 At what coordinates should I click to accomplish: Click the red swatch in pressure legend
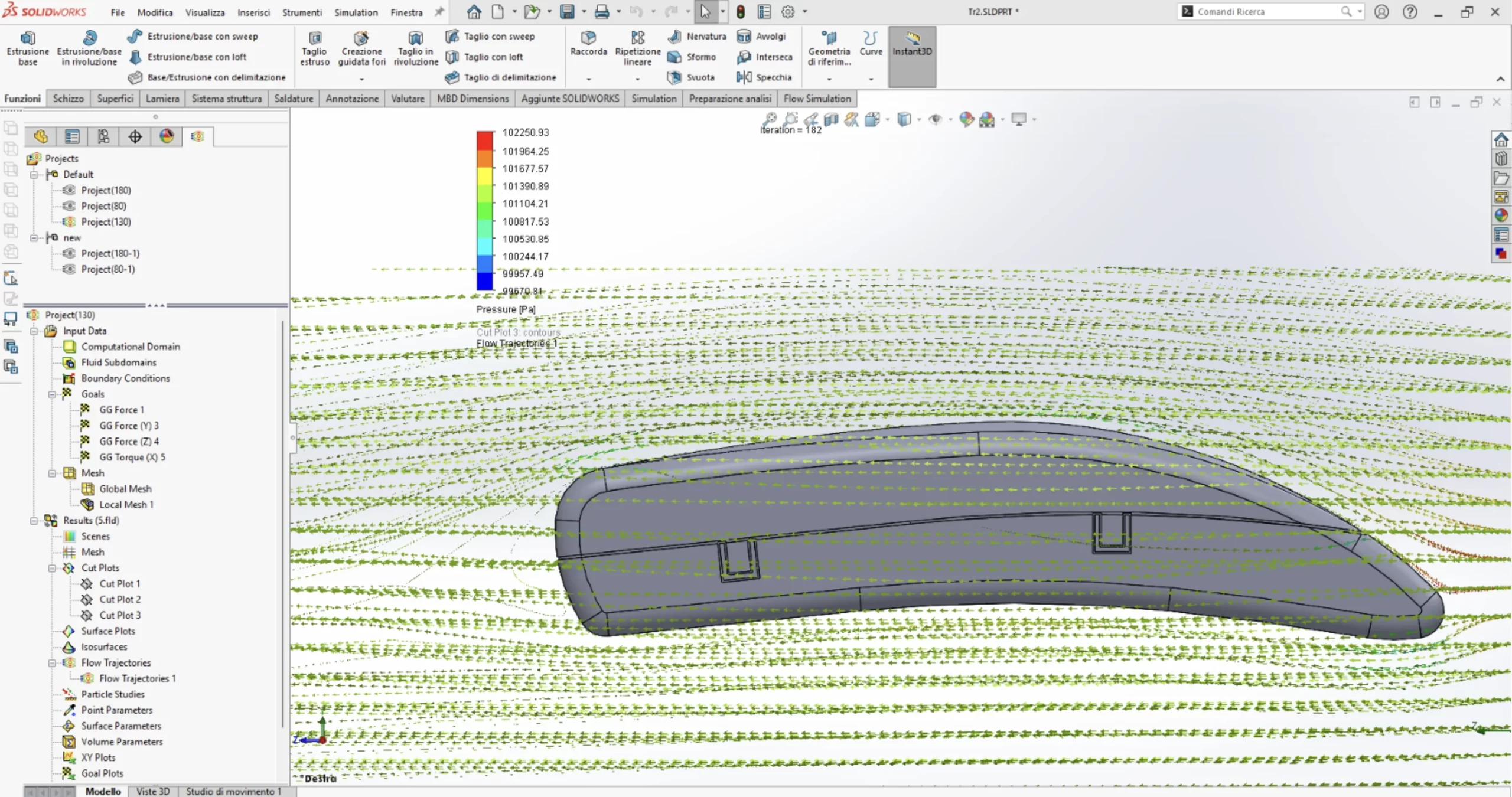click(484, 141)
